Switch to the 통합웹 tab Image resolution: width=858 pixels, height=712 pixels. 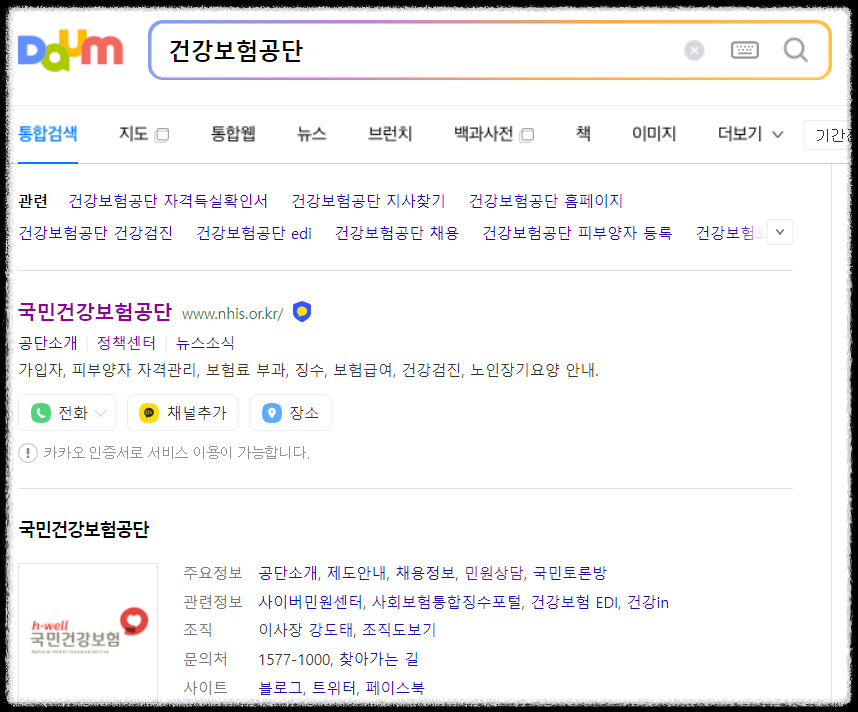click(x=233, y=134)
